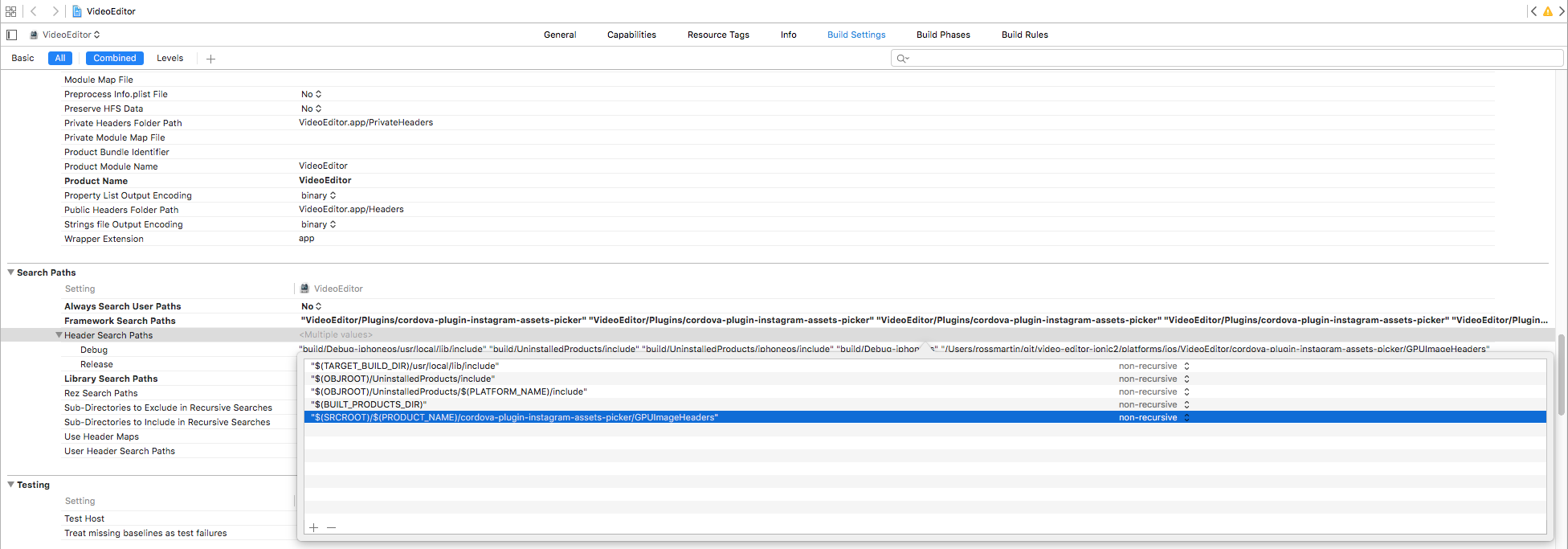The height and width of the screenshot is (549, 1568).
Task: Open the Build Rules tab
Action: [x=1025, y=35]
